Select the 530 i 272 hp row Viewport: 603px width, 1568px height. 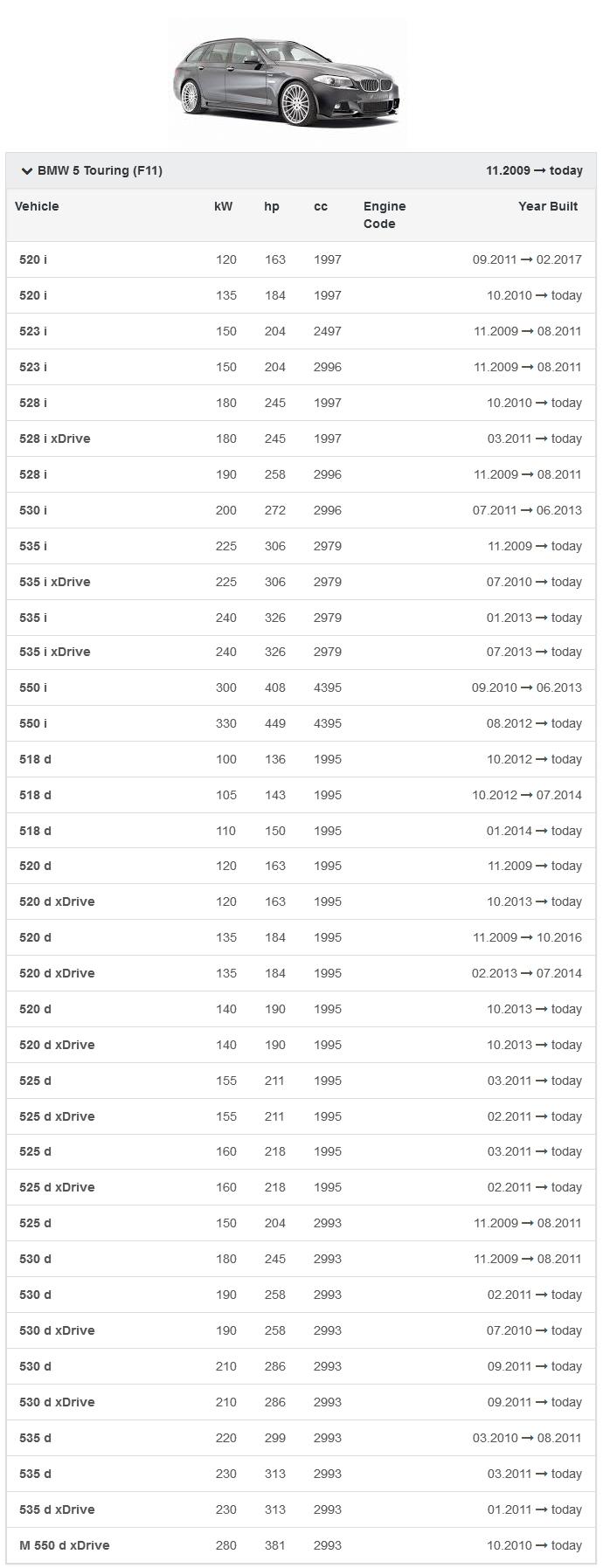[33, 510]
